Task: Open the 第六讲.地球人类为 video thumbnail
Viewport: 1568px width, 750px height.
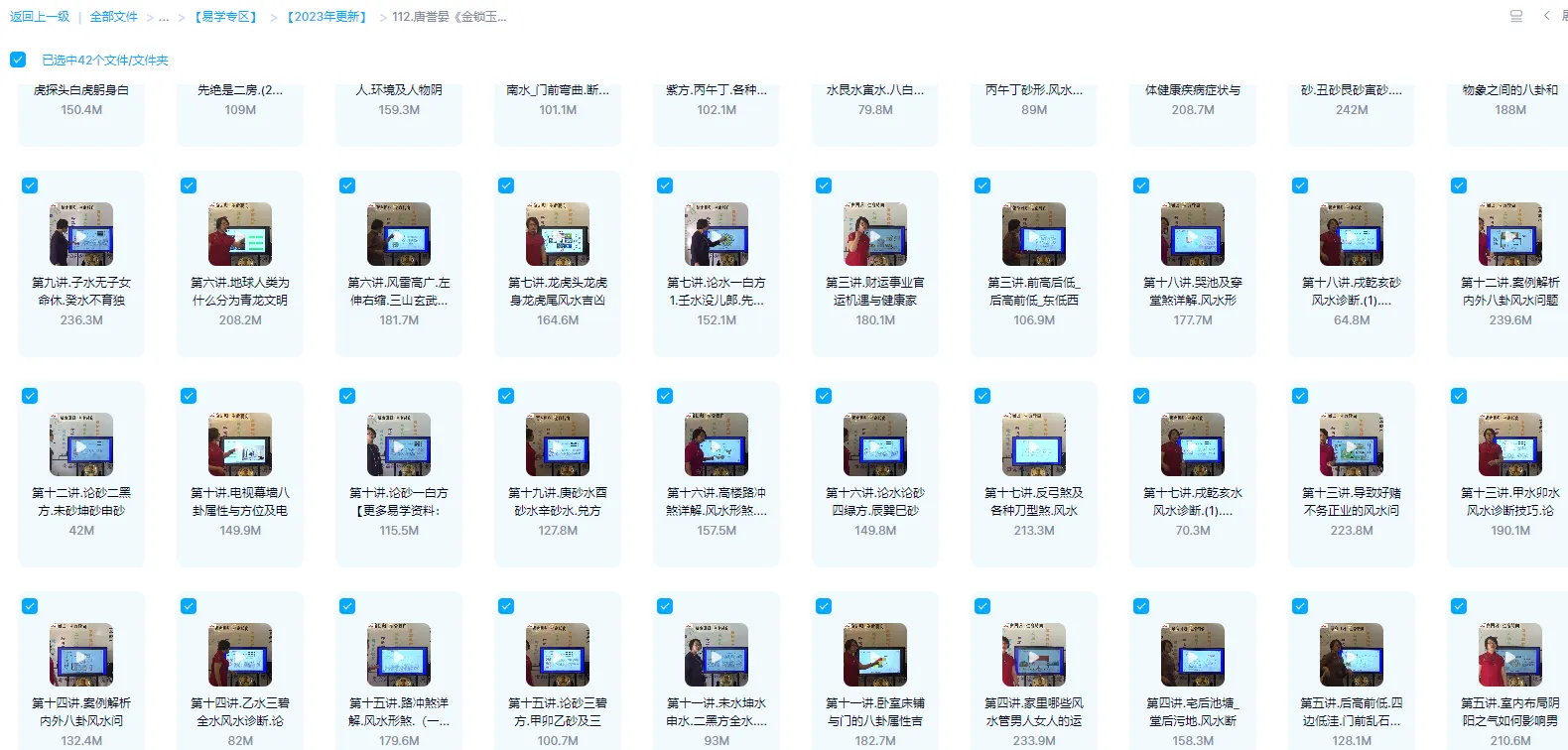Action: [x=240, y=234]
